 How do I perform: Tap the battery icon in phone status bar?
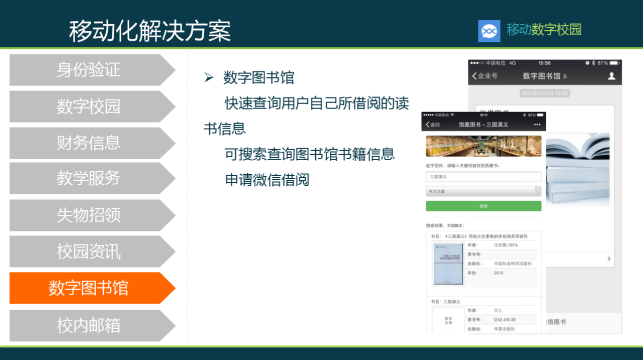(x=614, y=63)
